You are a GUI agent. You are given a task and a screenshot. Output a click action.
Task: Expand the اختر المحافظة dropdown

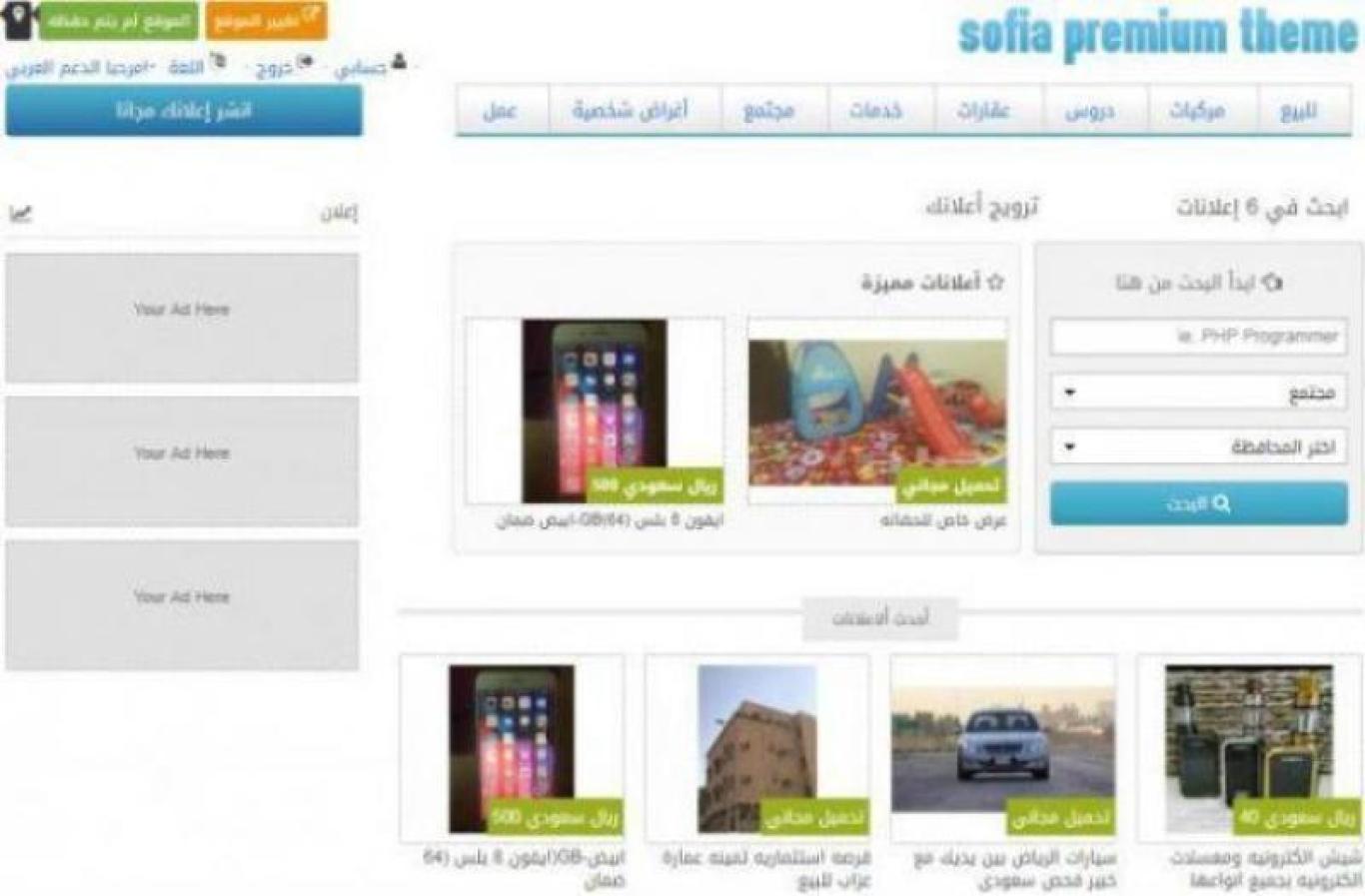1198,447
